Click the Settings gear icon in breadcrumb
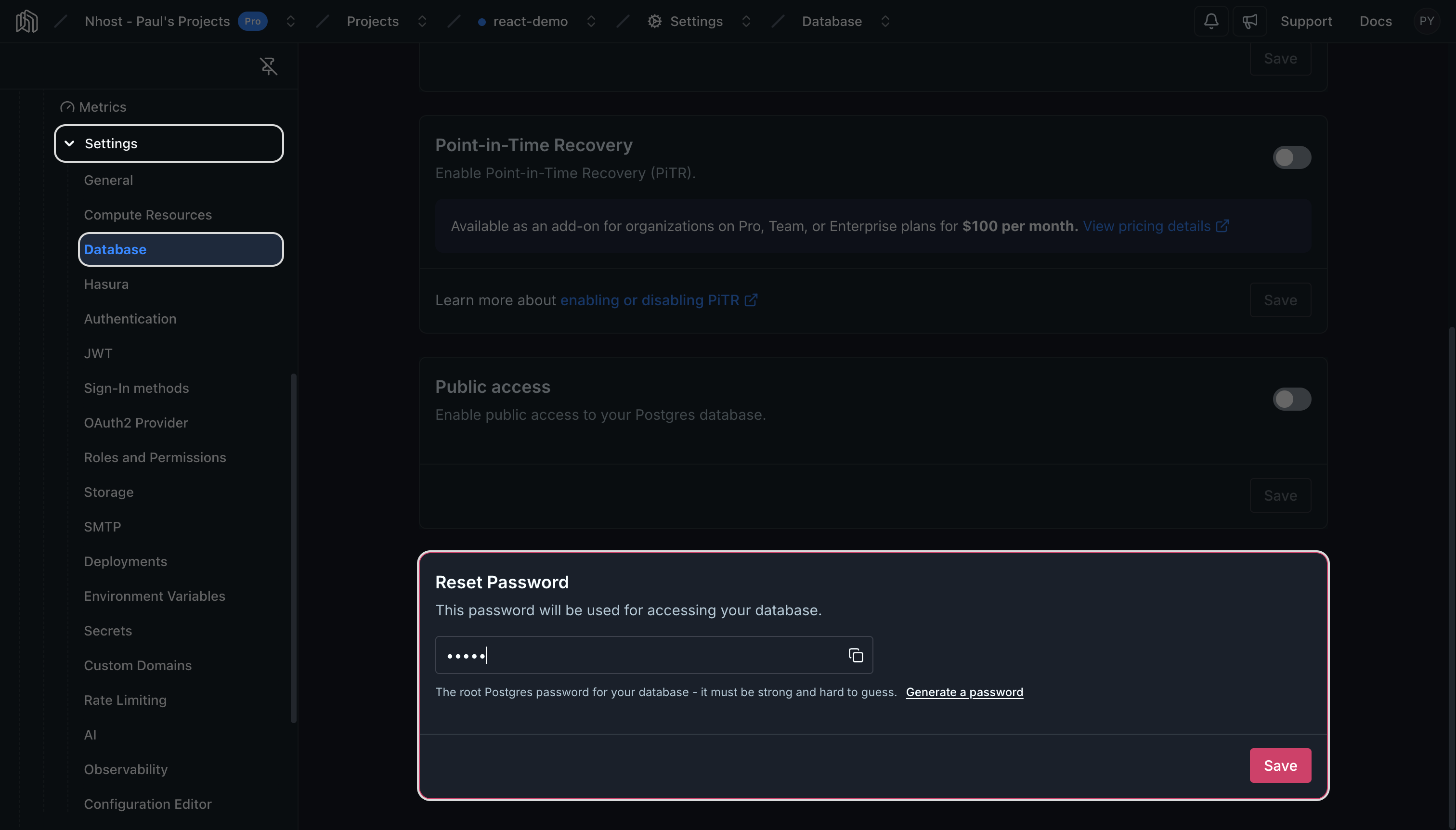1456x830 pixels. pyautogui.click(x=654, y=22)
